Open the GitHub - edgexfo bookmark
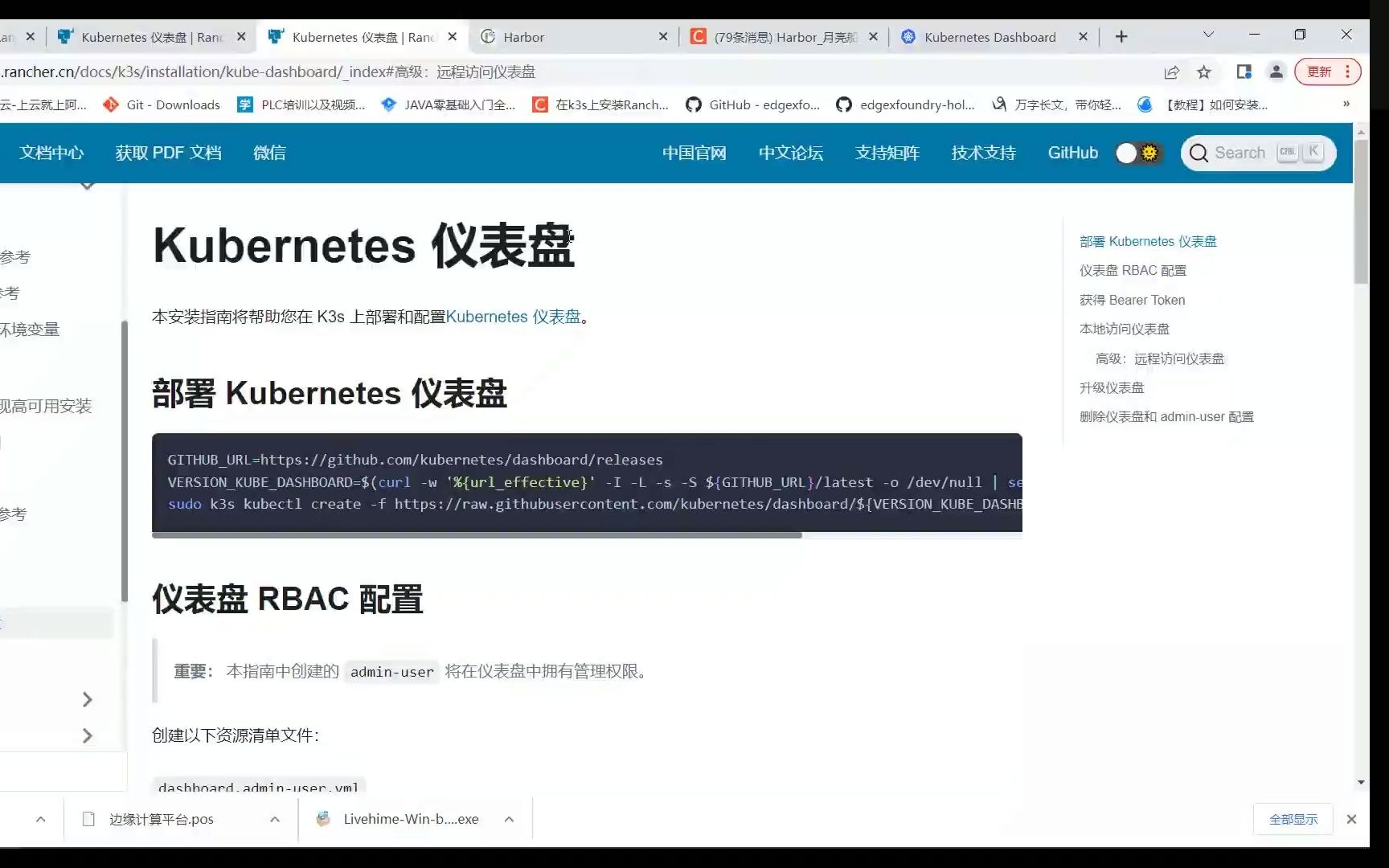Image resolution: width=1389 pixels, height=868 pixels. [752, 104]
